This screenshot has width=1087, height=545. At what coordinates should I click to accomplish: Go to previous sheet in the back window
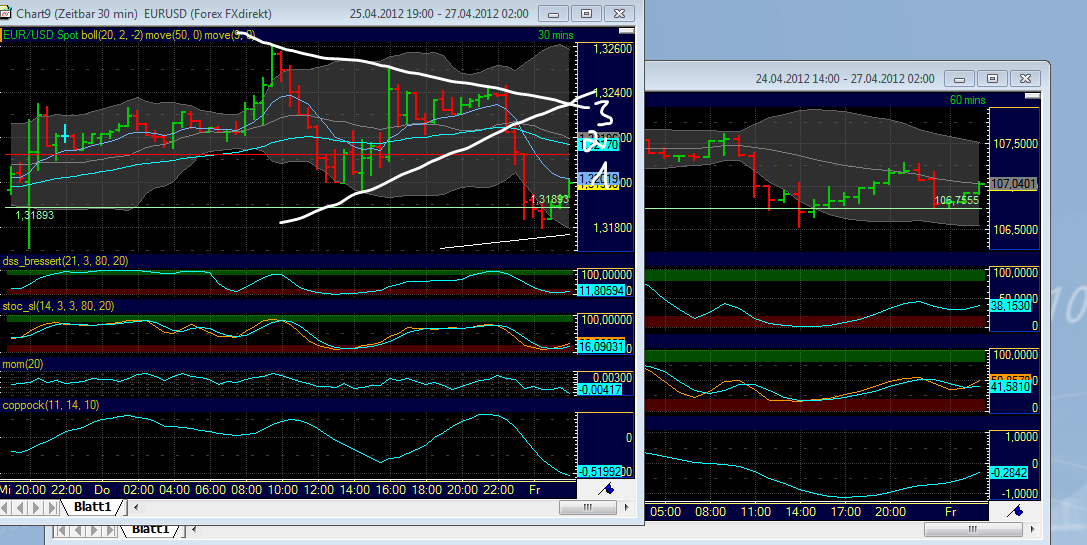[x=76, y=530]
